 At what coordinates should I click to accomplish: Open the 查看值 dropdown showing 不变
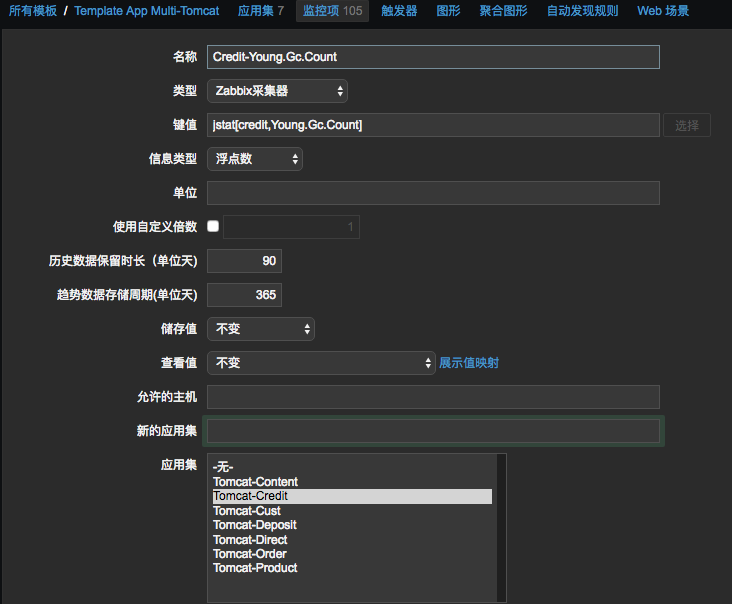click(321, 363)
